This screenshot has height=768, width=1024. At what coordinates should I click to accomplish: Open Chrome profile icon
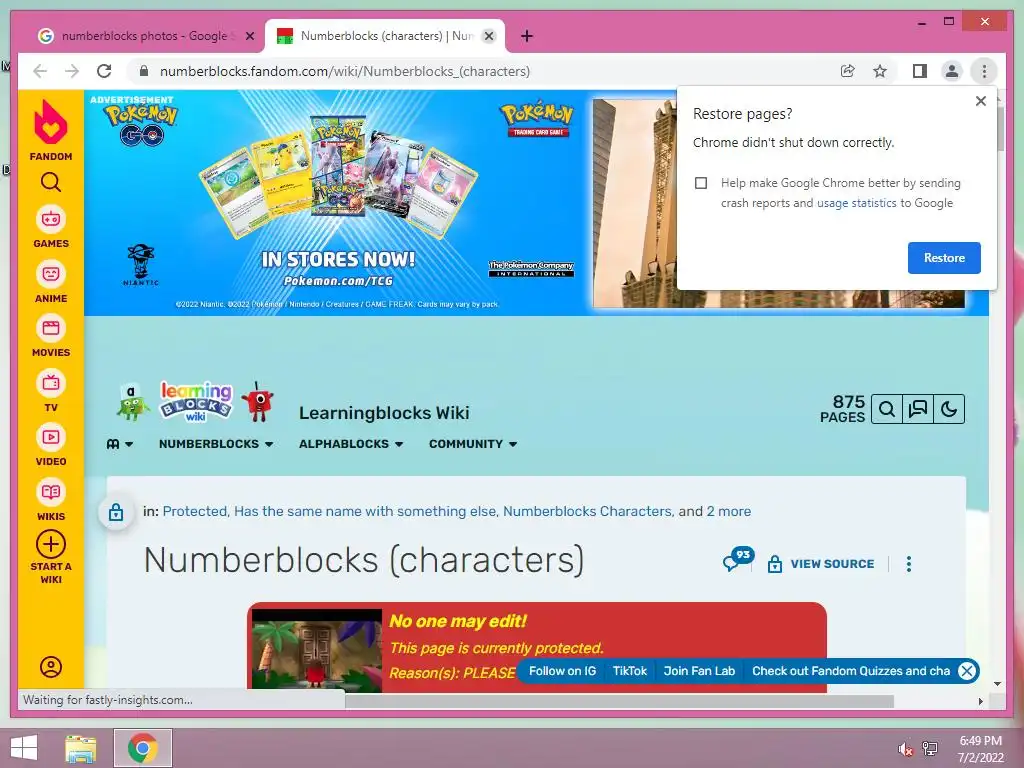point(952,71)
